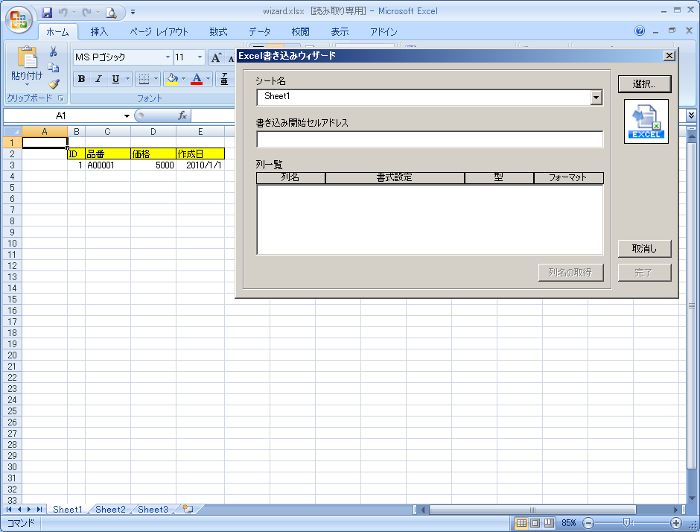700x532 pixels.
Task: Click the zoom slider handle
Action: [627, 523]
